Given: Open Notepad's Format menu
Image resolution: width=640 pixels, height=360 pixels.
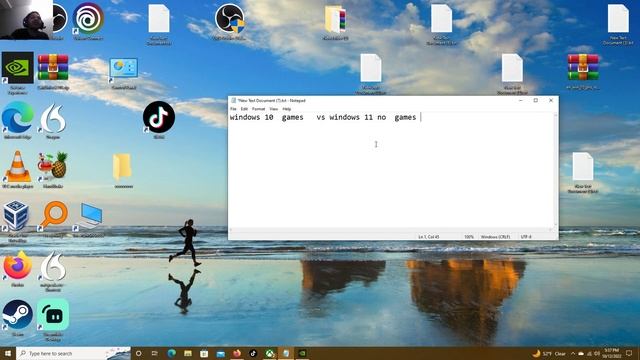Looking at the screenshot, I should (x=258, y=109).
